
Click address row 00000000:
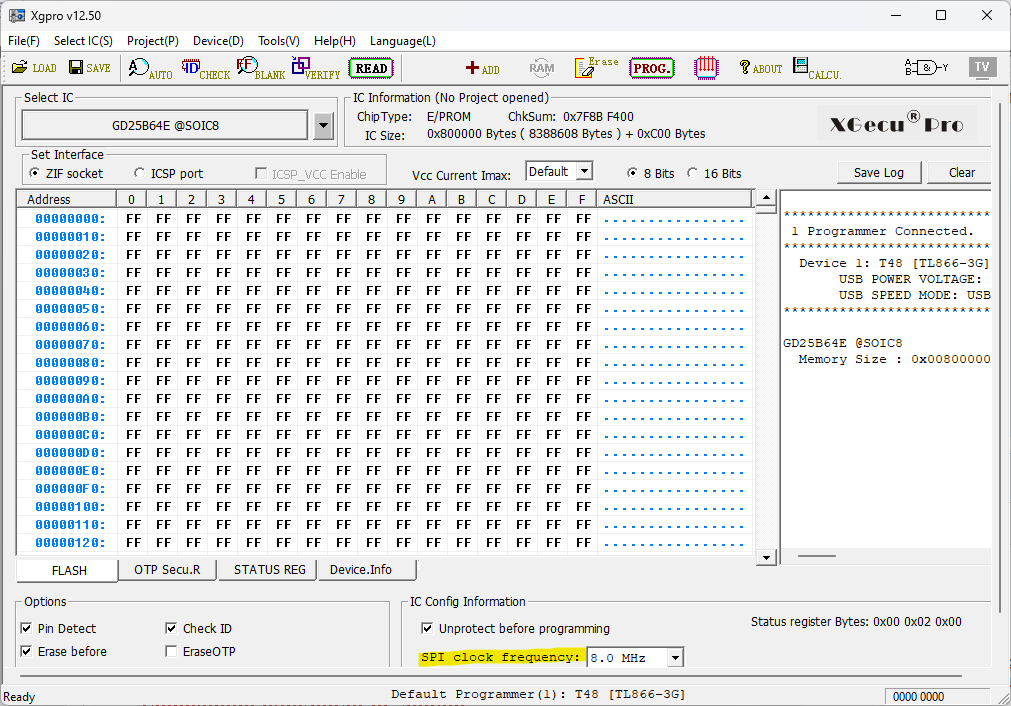tap(70, 219)
